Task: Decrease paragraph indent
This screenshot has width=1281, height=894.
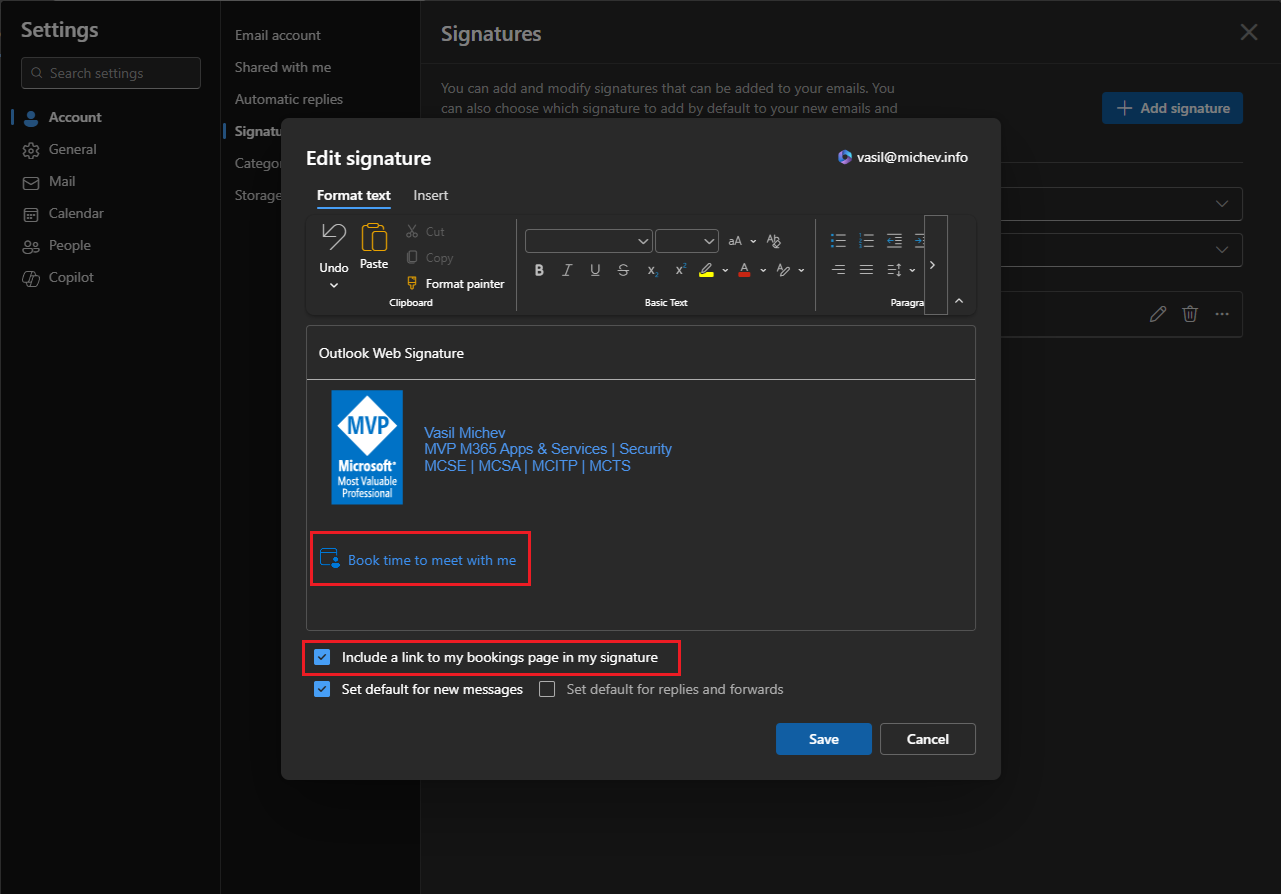Action: (894, 241)
